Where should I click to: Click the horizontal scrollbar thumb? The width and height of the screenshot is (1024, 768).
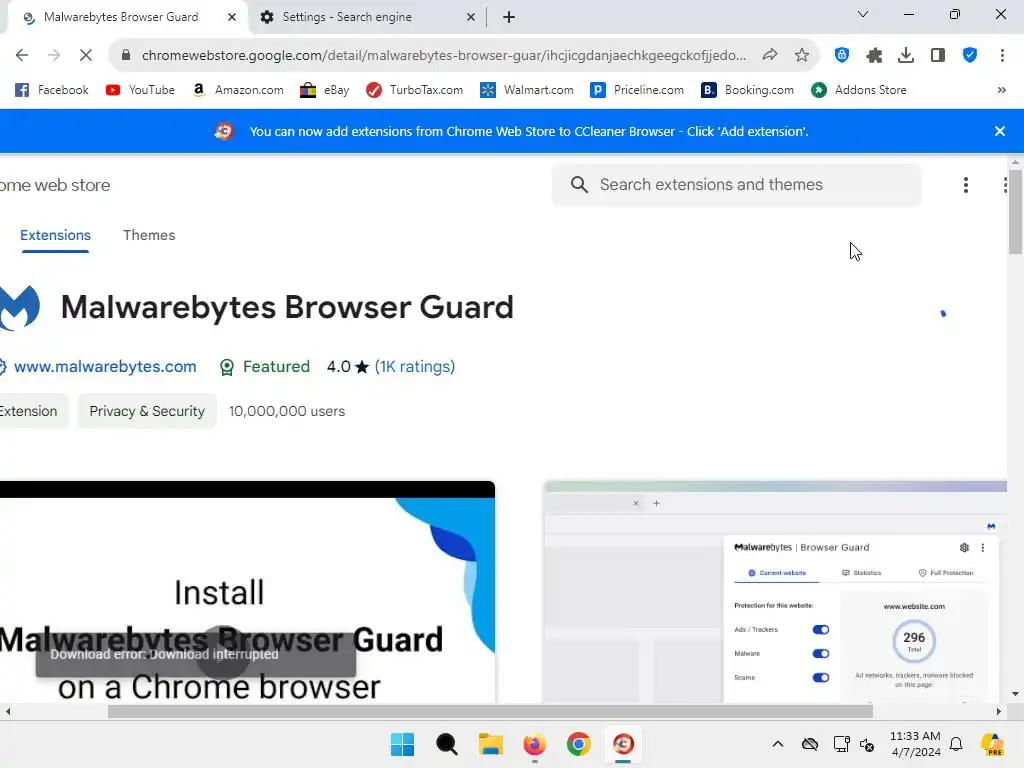pos(490,711)
